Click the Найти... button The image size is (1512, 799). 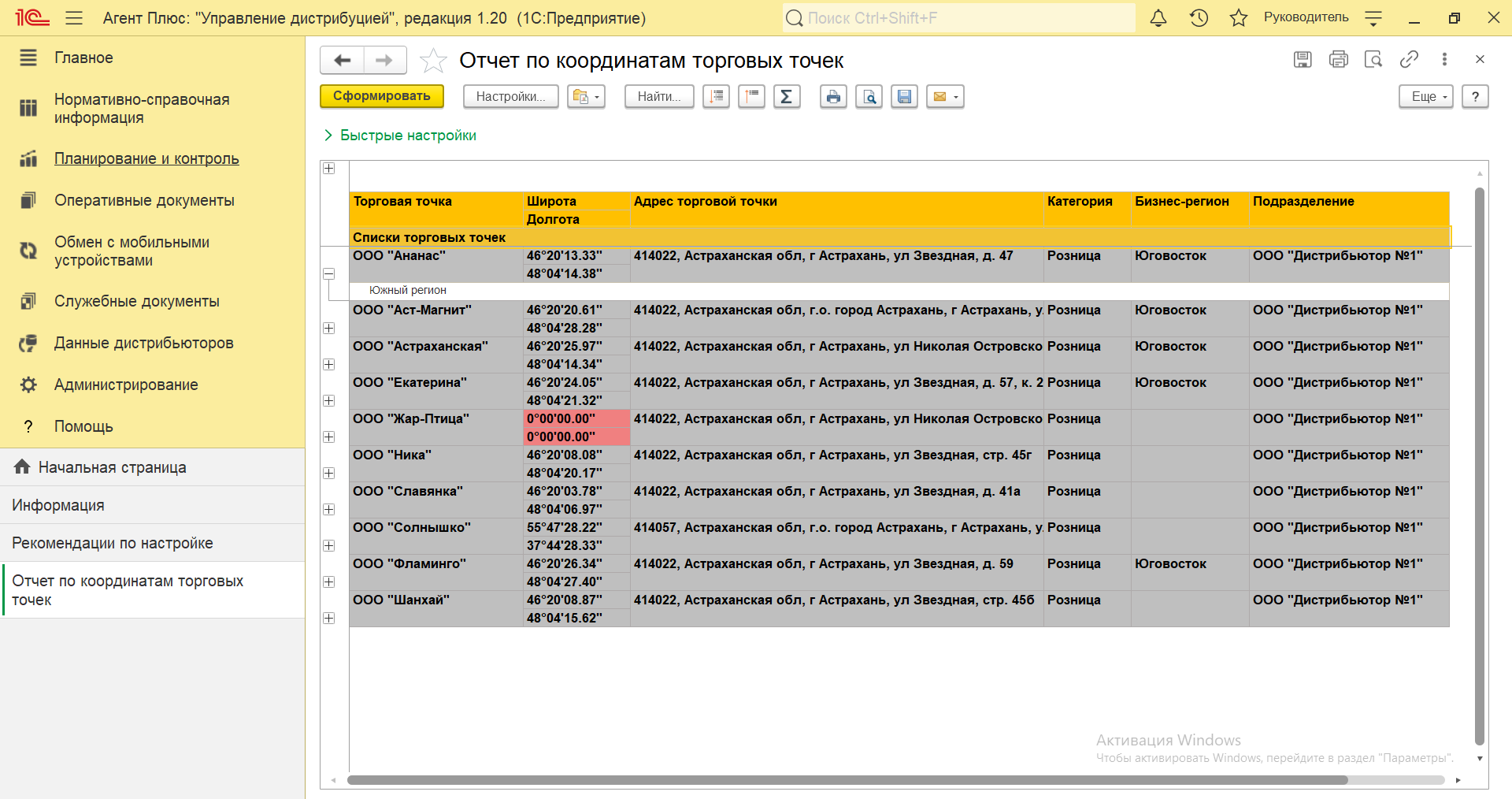(x=659, y=96)
